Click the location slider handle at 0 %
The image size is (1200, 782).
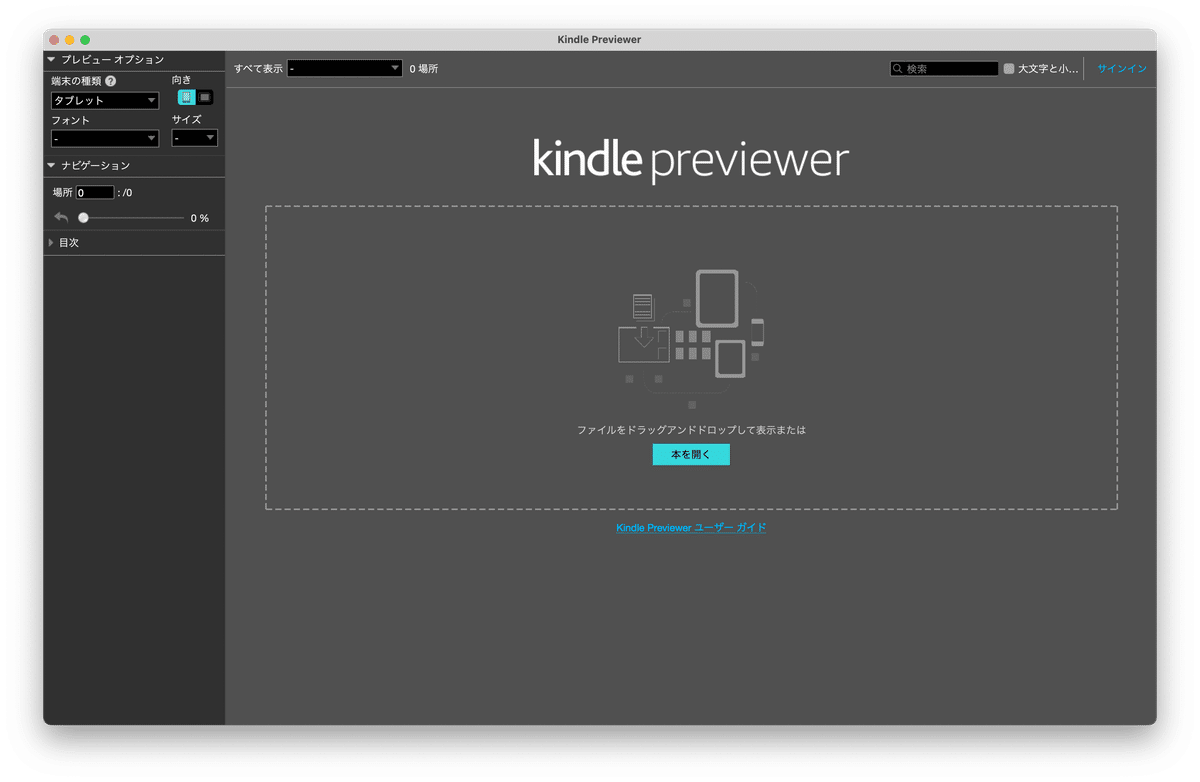click(x=84, y=217)
